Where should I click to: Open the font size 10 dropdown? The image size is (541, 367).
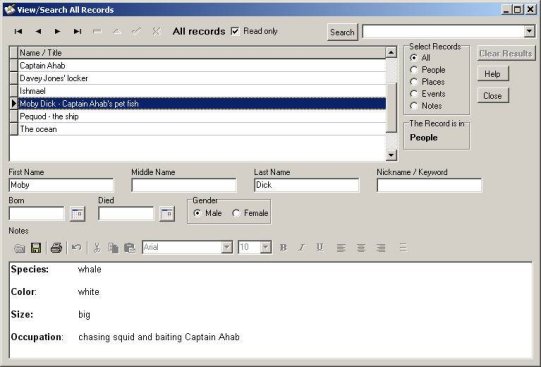tap(265, 247)
